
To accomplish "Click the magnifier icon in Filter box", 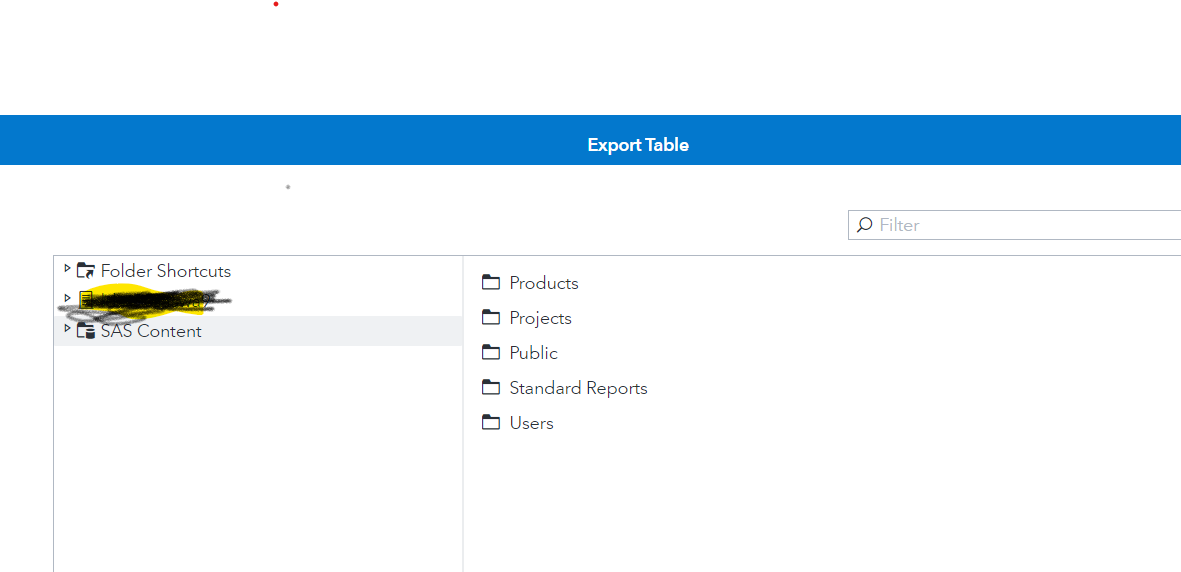I will pyautogui.click(x=865, y=225).
